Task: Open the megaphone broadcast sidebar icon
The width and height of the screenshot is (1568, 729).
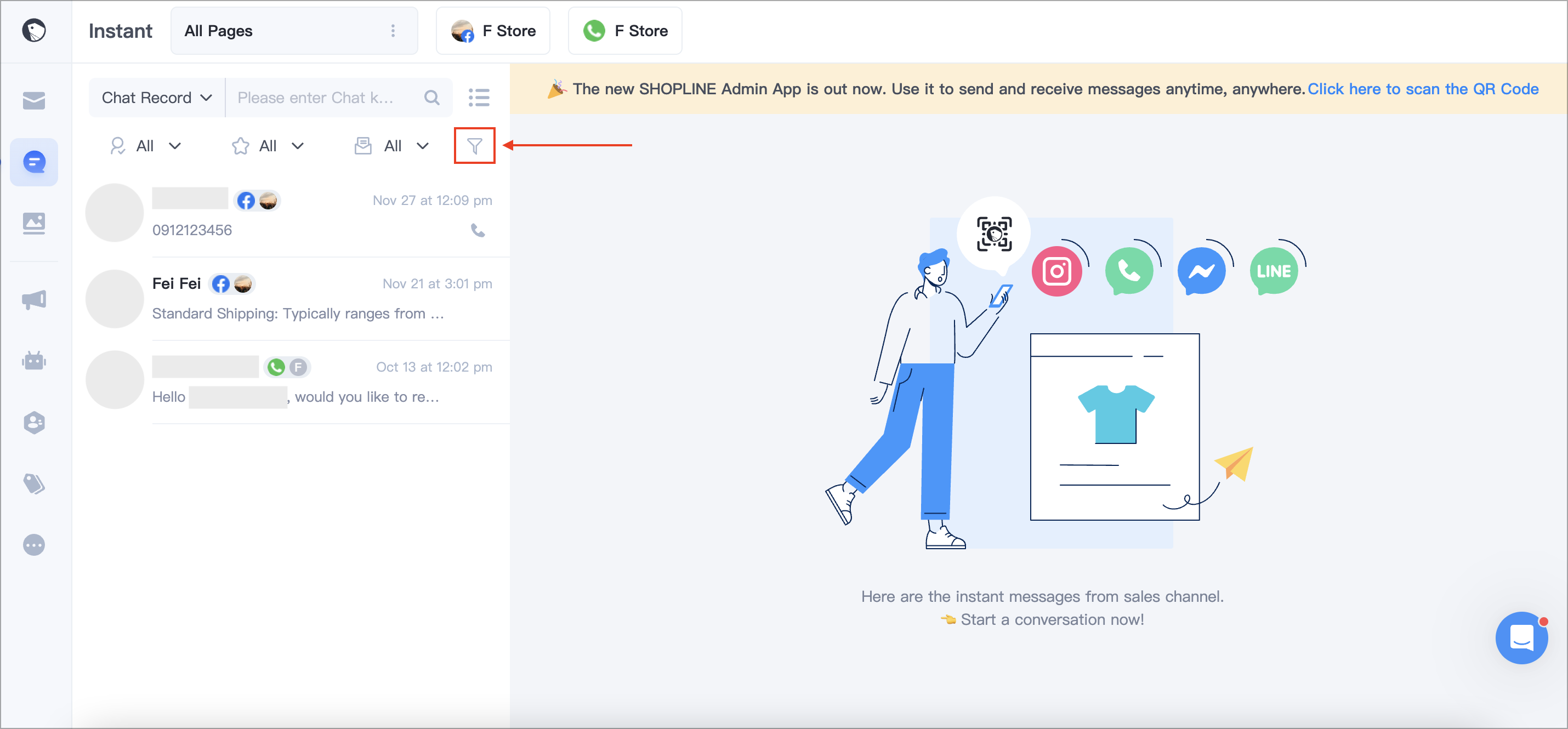Action: point(34,299)
